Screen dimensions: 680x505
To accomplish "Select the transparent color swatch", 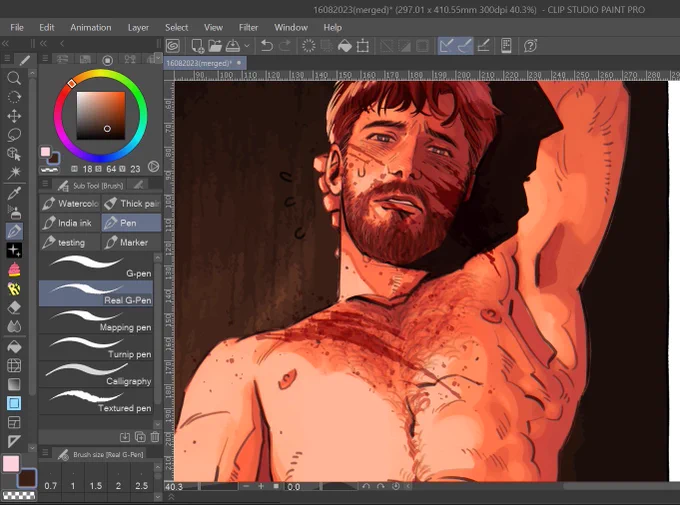I will (19, 495).
